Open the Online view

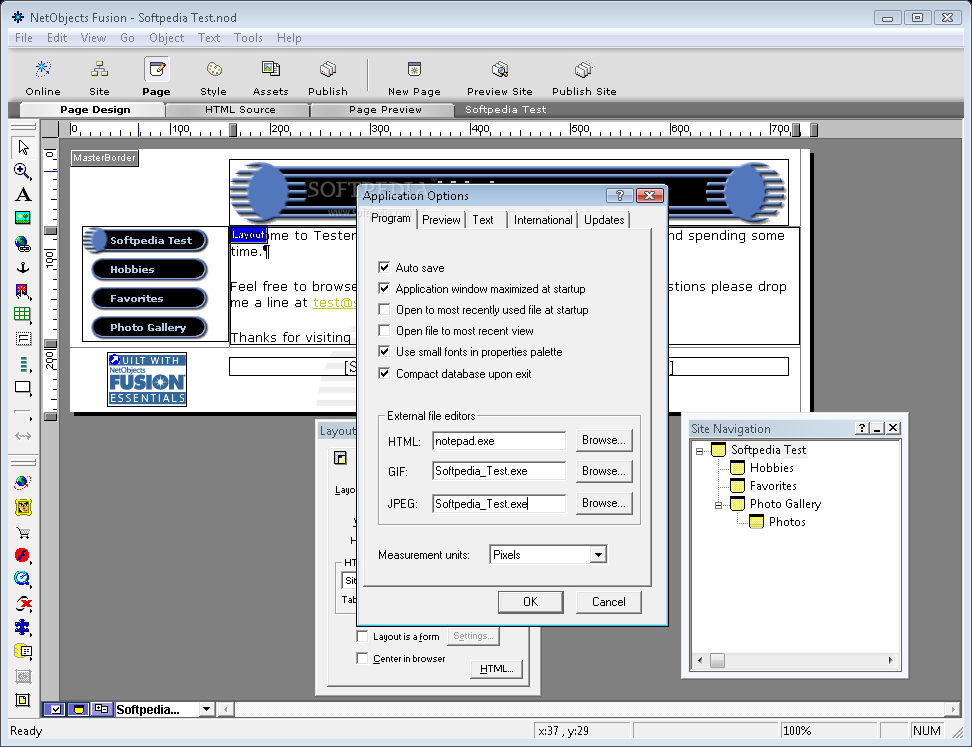click(x=43, y=77)
